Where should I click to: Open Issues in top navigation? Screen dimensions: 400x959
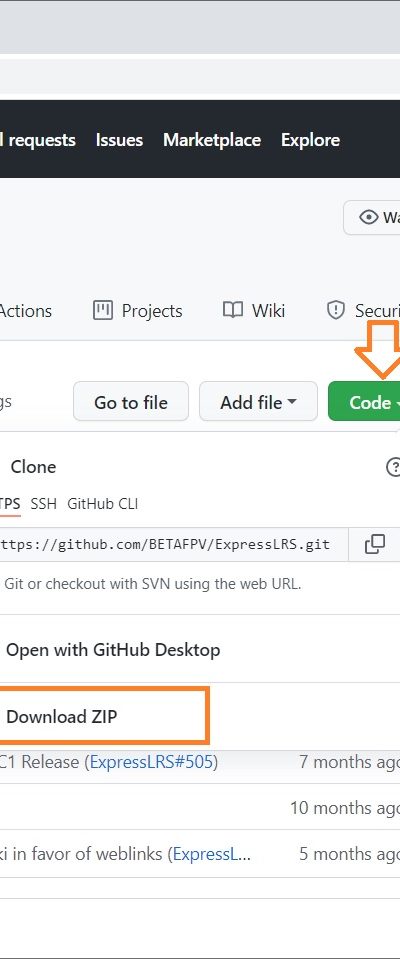pyautogui.click(x=119, y=140)
